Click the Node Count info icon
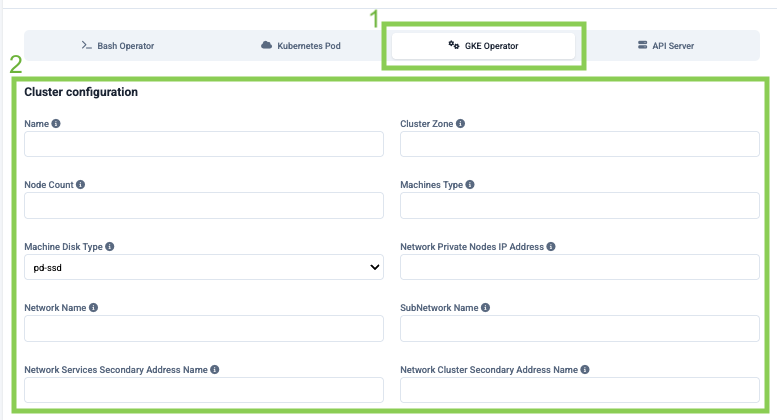This screenshot has width=777, height=420. [80, 185]
